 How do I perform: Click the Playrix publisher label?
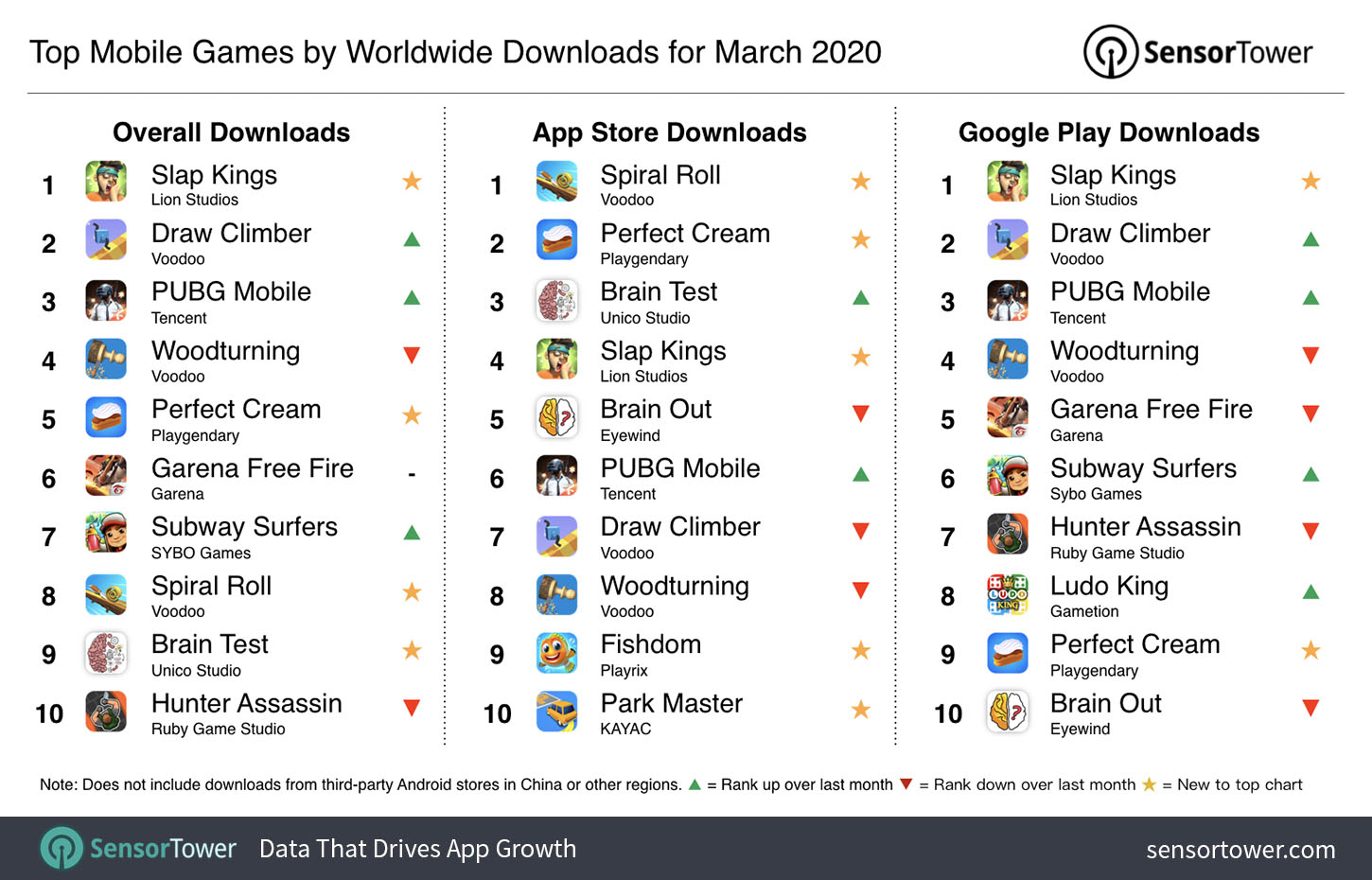624,671
